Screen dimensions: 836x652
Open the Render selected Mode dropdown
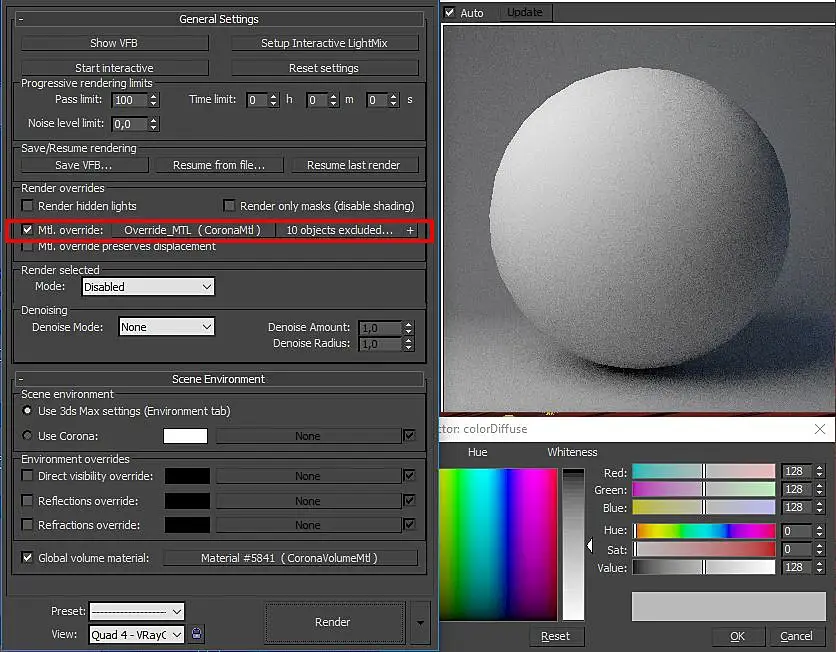pyautogui.click(x=148, y=287)
